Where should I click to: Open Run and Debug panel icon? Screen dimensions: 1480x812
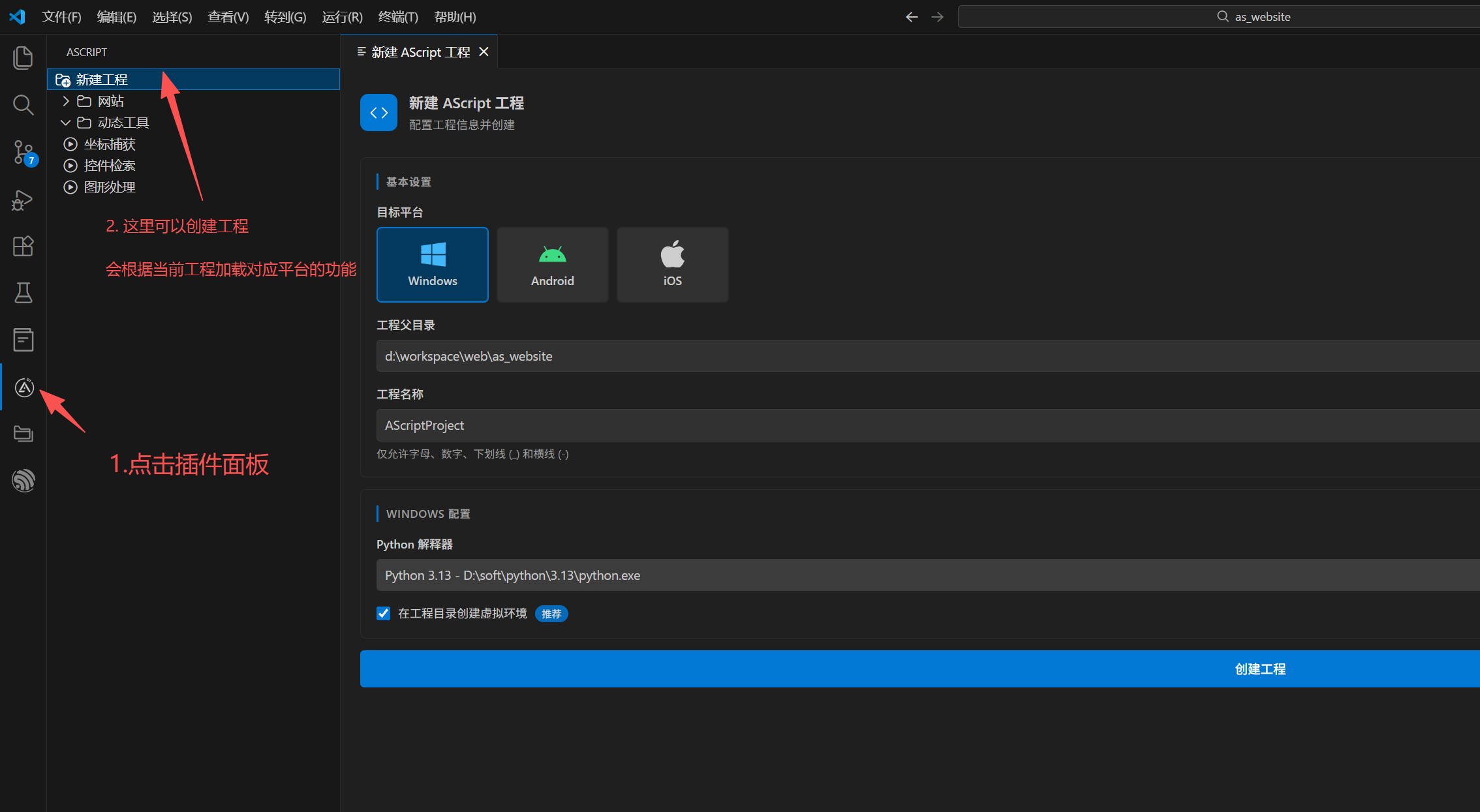[23, 200]
